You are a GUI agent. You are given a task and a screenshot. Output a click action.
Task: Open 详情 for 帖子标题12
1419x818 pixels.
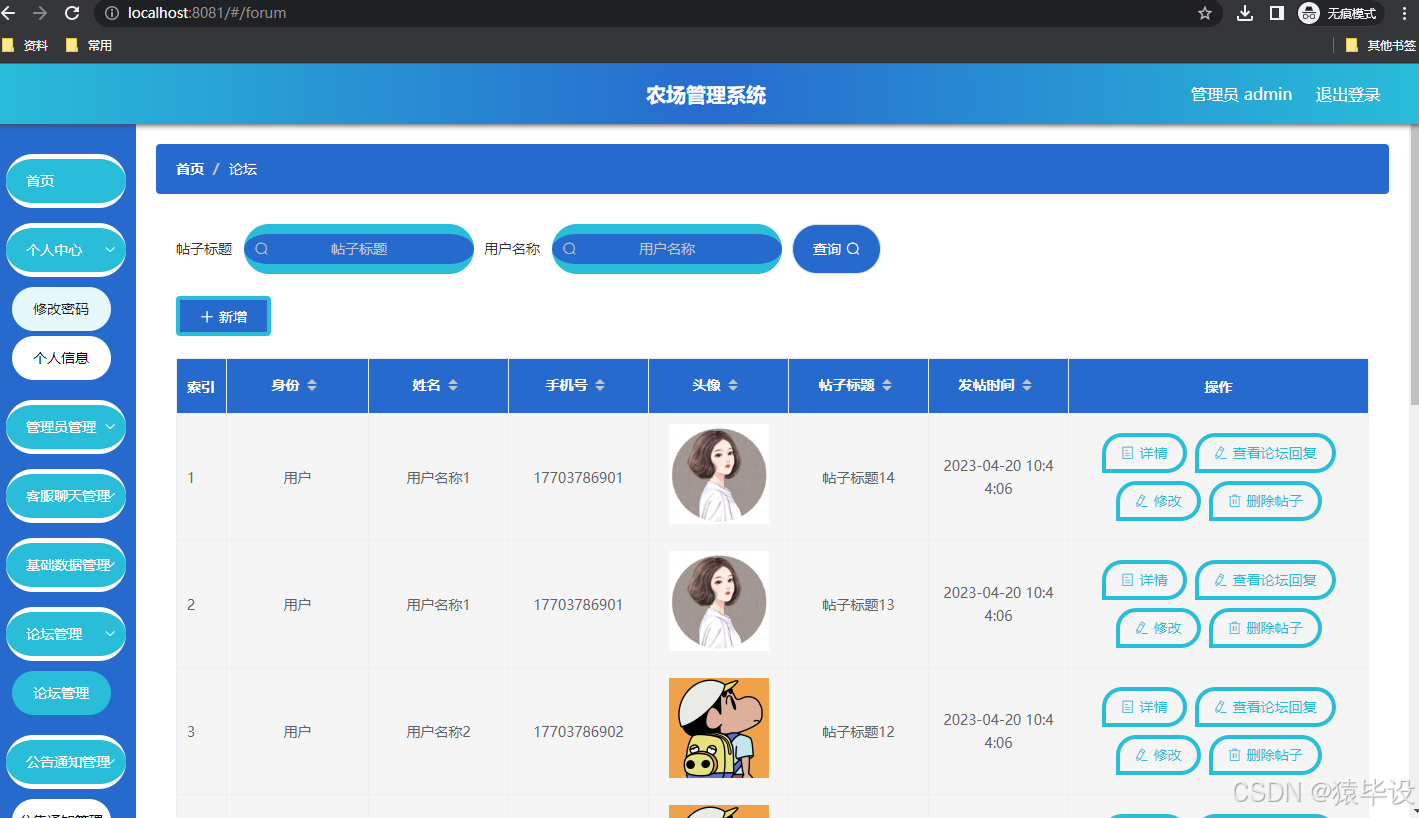[x=1144, y=707]
